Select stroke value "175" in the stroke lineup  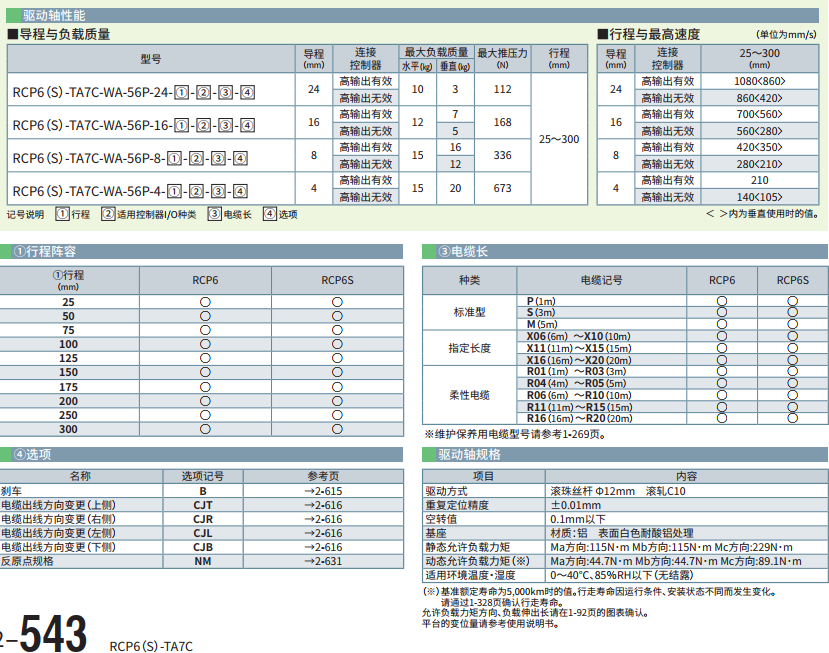[x=68, y=387]
